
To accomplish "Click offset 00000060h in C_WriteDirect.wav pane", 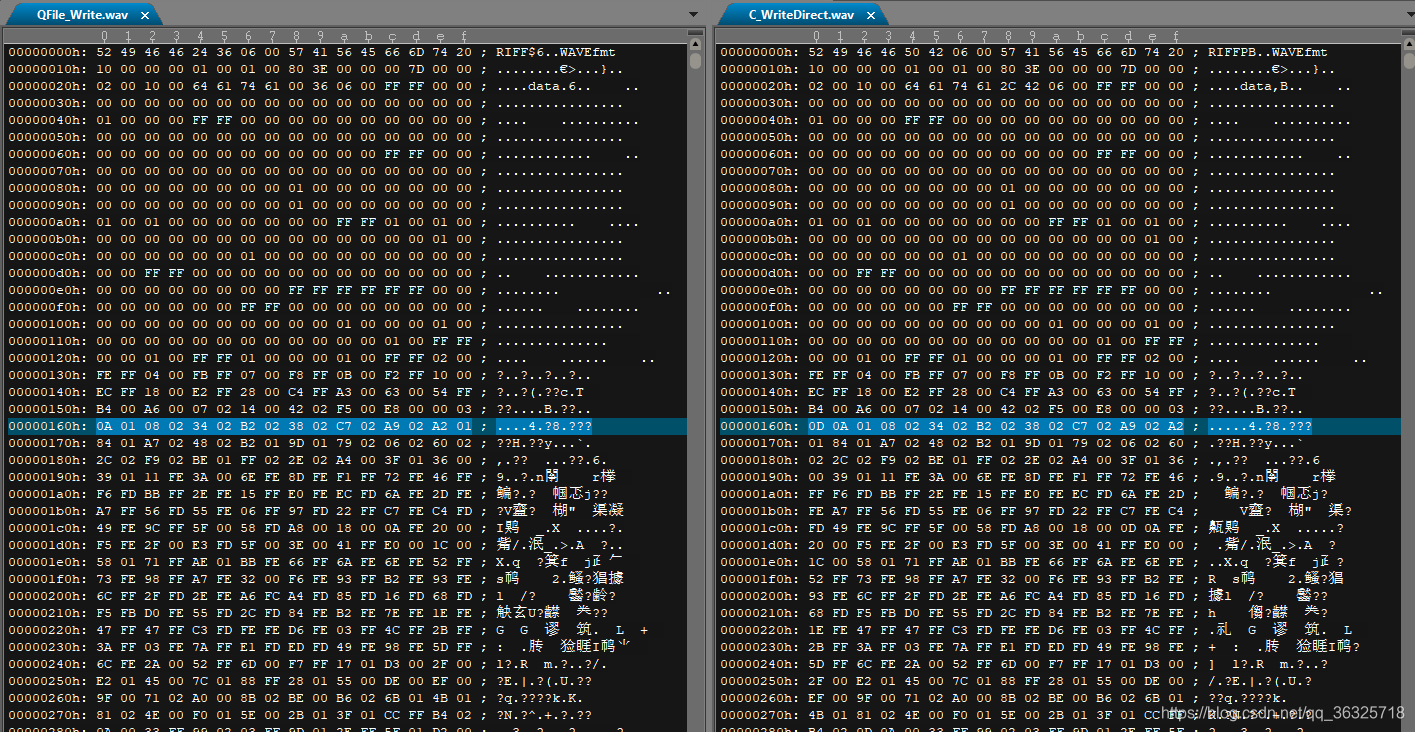I will [760, 154].
